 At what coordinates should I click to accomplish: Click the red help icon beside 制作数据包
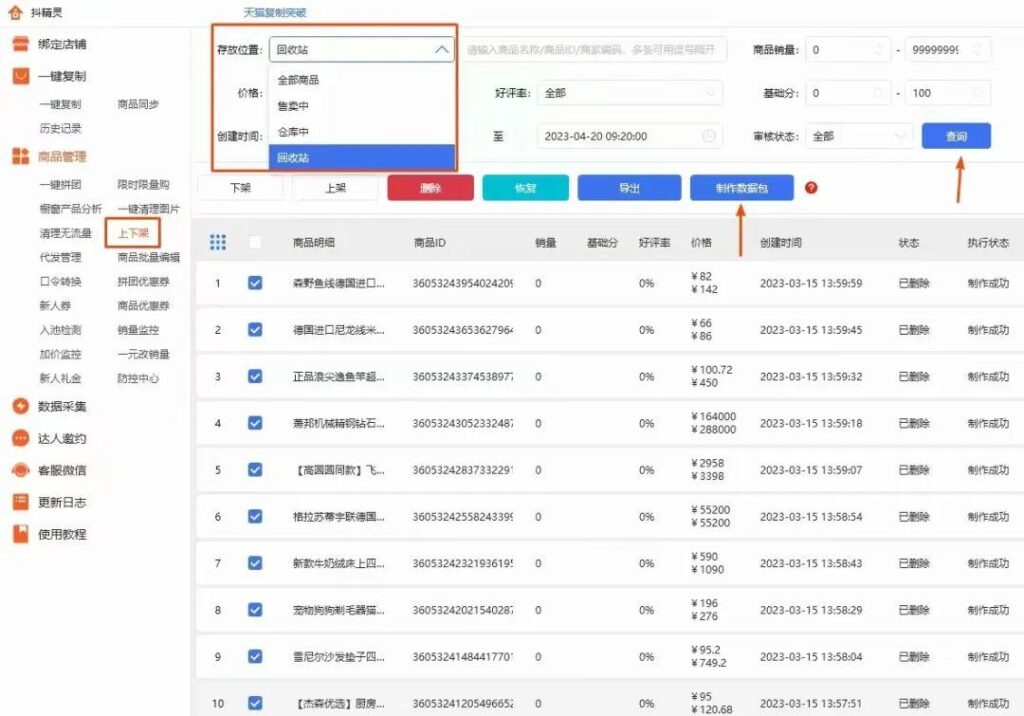click(x=808, y=188)
